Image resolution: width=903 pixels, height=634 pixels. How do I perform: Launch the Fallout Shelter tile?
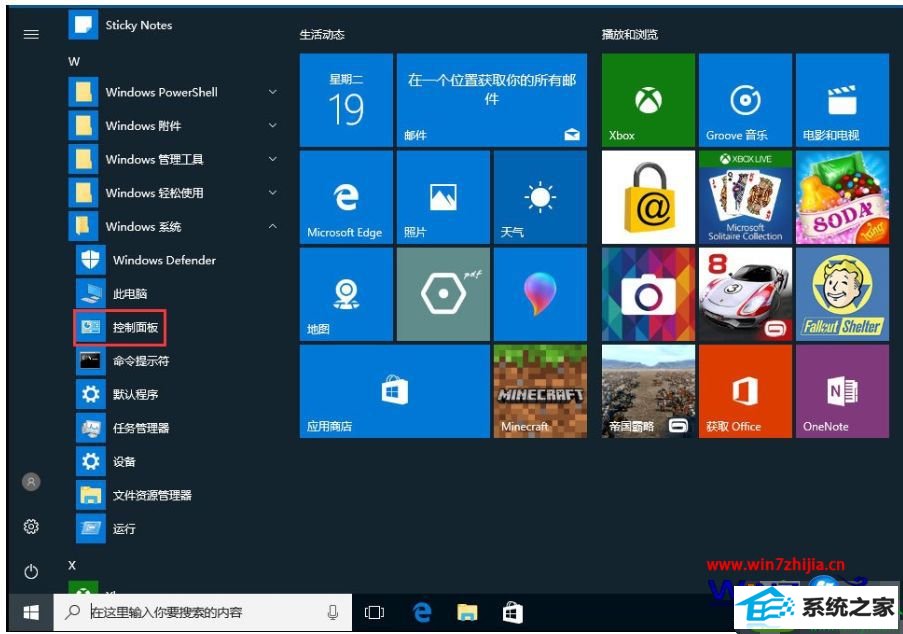843,294
